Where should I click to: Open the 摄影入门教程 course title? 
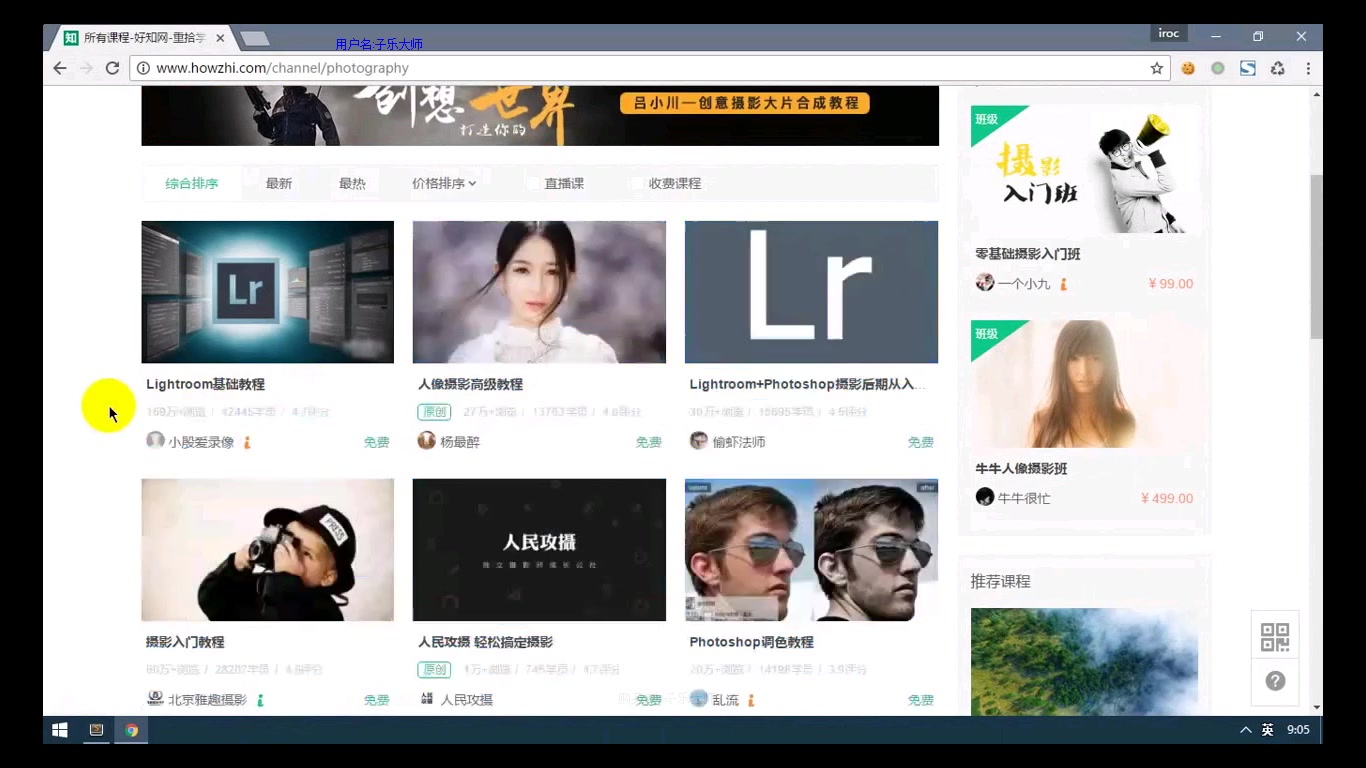tap(186, 642)
